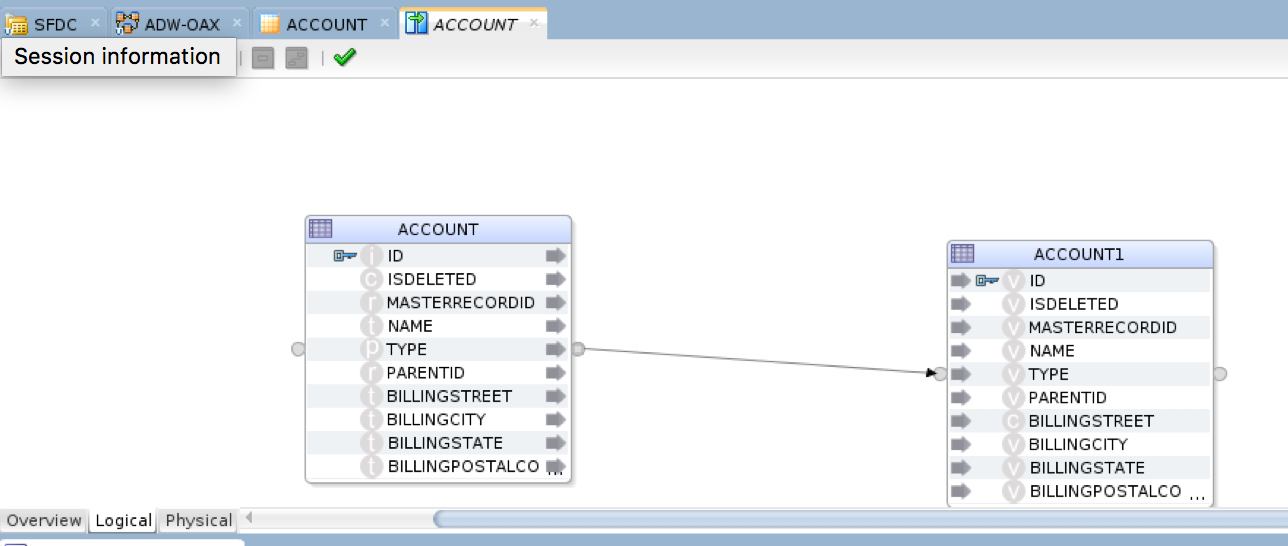
Task: Click the table icon in ACCOUNT1 datastore header
Action: point(962,254)
